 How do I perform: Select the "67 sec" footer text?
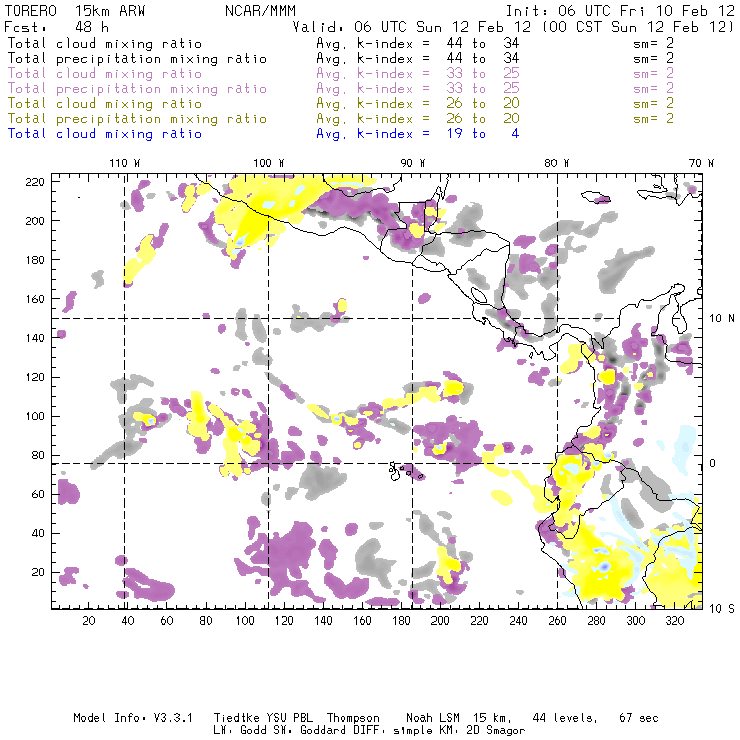[639, 718]
